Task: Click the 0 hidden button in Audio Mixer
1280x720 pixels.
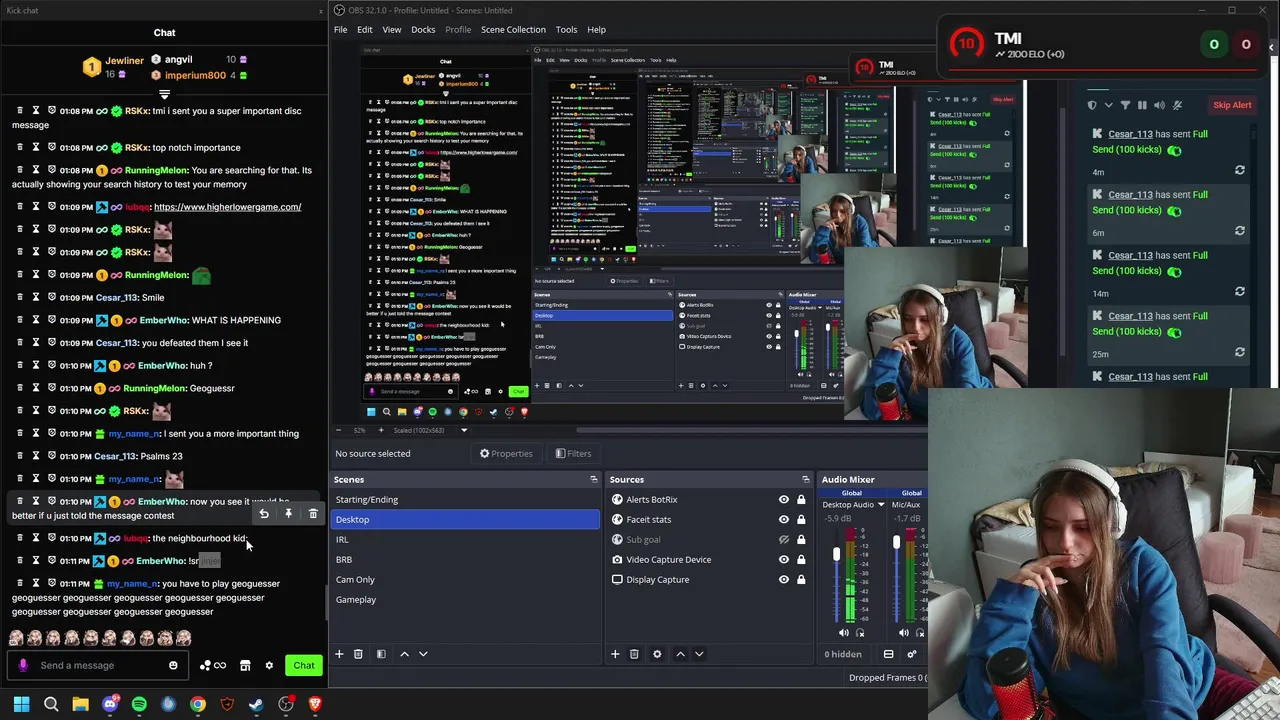Action: [843, 654]
